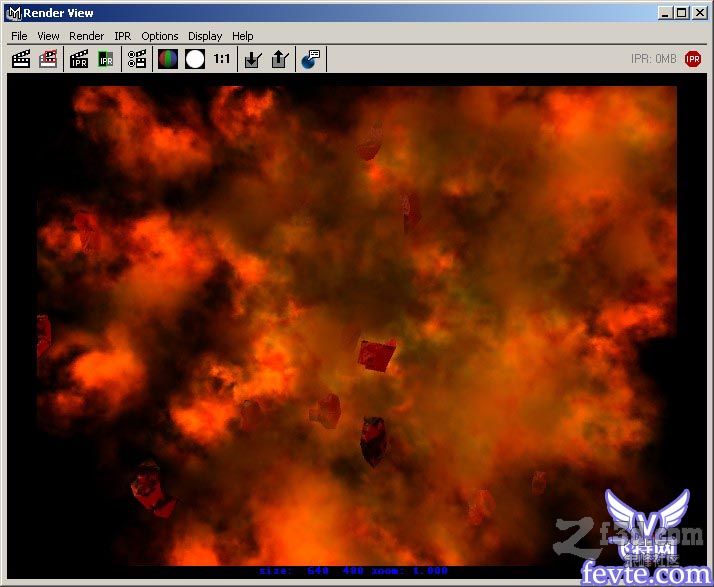714x587 pixels.
Task: Click the Redo Previous Render clapperboard icon
Action: click(x=21, y=59)
